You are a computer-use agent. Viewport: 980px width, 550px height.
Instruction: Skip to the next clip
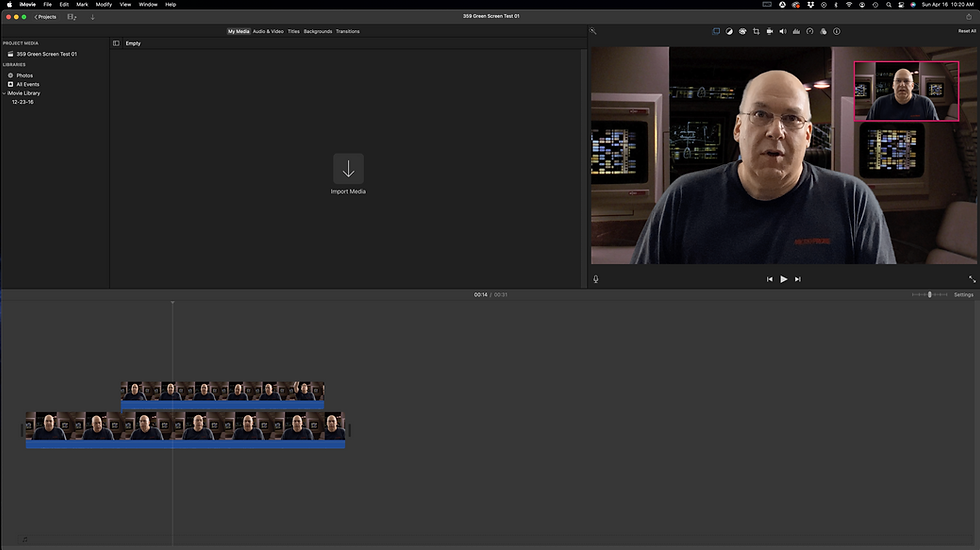(798, 279)
